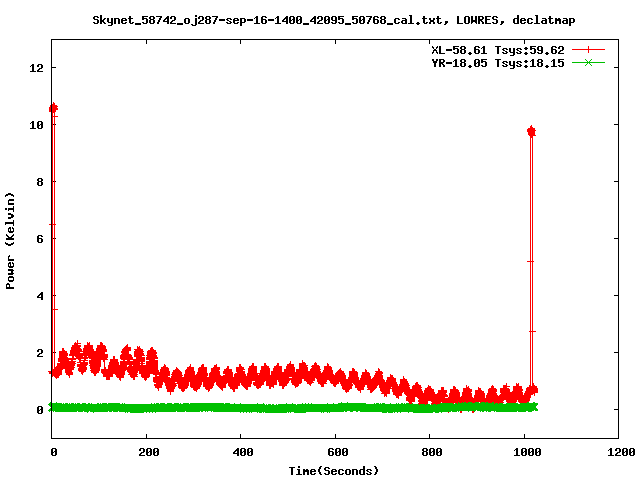Click the y-axis tick label 4
Image resolution: width=640 pixels, height=480 pixels.
40,296
